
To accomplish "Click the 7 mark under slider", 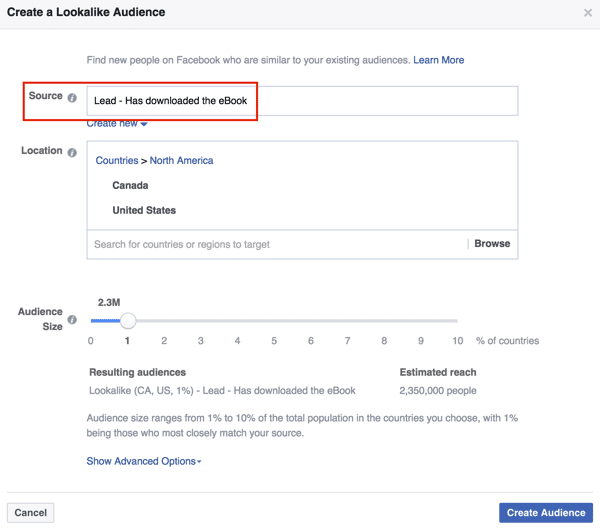I will pos(347,341).
